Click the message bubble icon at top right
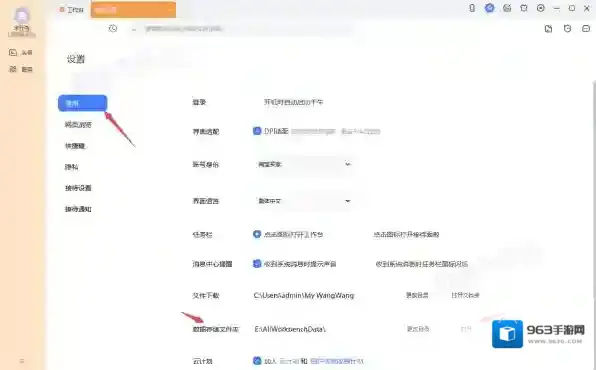 click(x=586, y=29)
